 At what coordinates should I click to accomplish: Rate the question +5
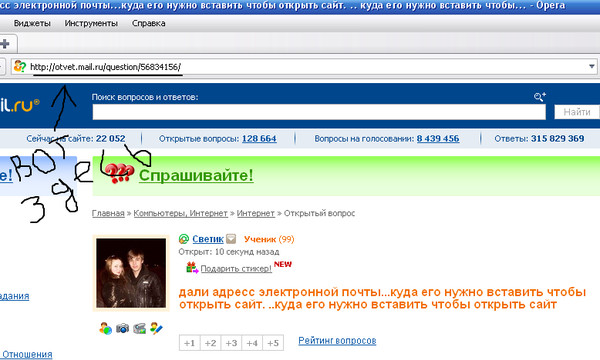(x=273, y=343)
